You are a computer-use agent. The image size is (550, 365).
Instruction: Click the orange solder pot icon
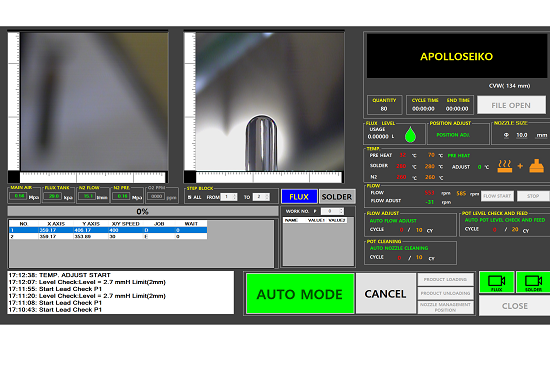(x=536, y=166)
